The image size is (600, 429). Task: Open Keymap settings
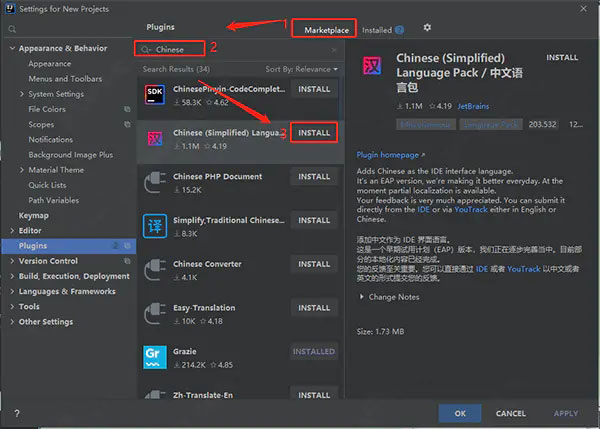(x=34, y=215)
